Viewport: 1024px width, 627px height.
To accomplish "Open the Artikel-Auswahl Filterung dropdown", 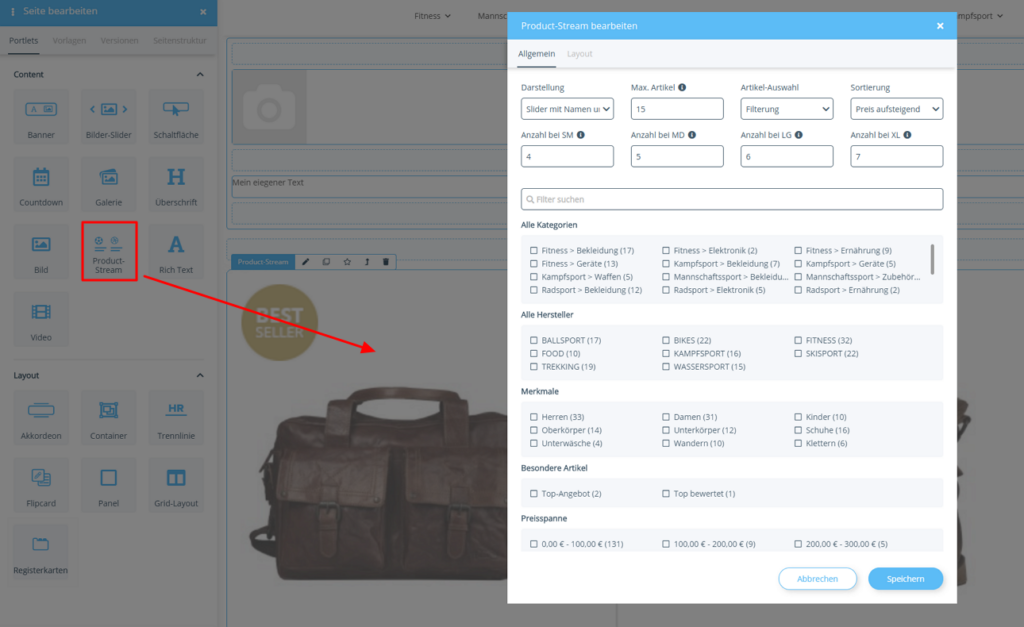I will pos(787,108).
